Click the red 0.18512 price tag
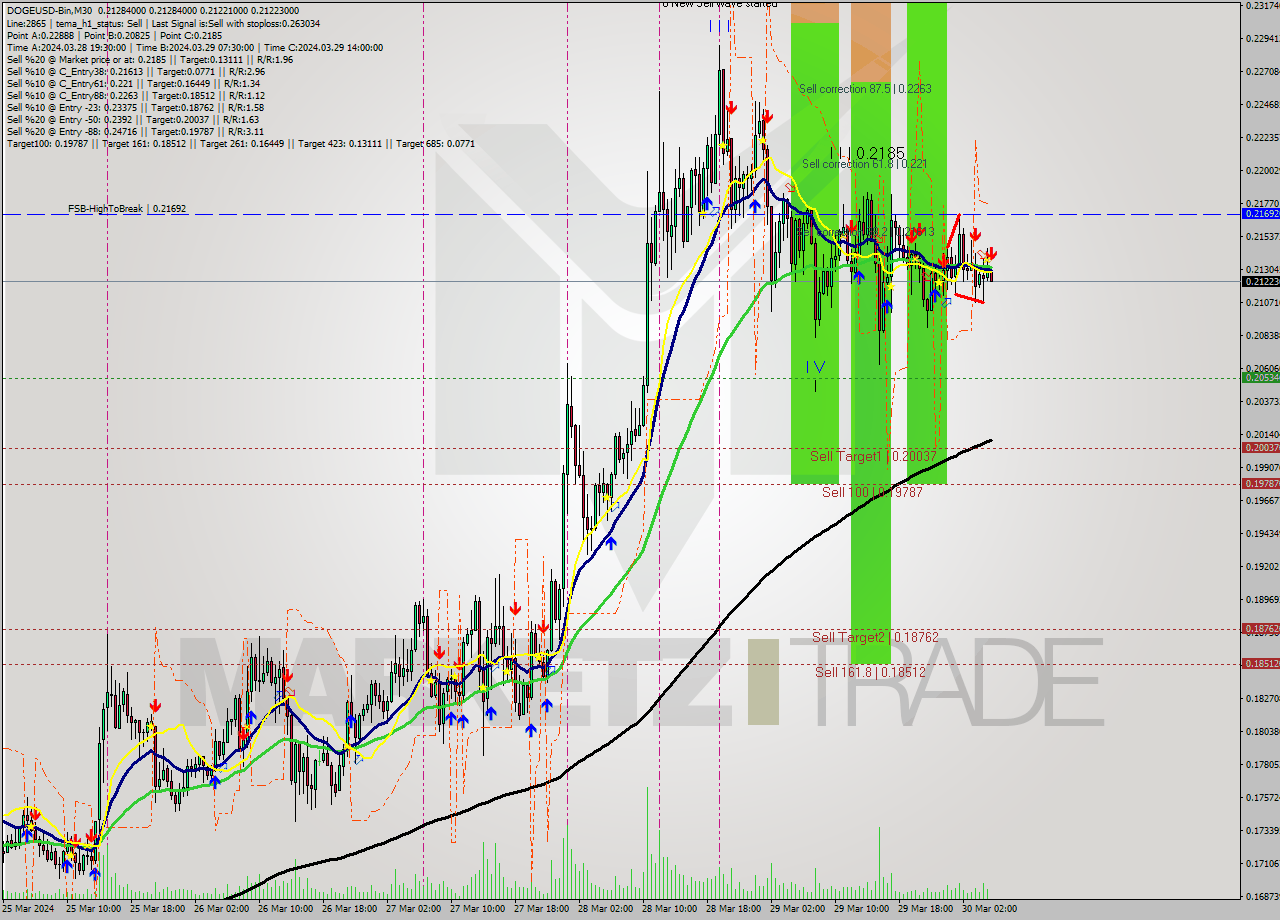This screenshot has height=920, width=1280. pos(1260,663)
